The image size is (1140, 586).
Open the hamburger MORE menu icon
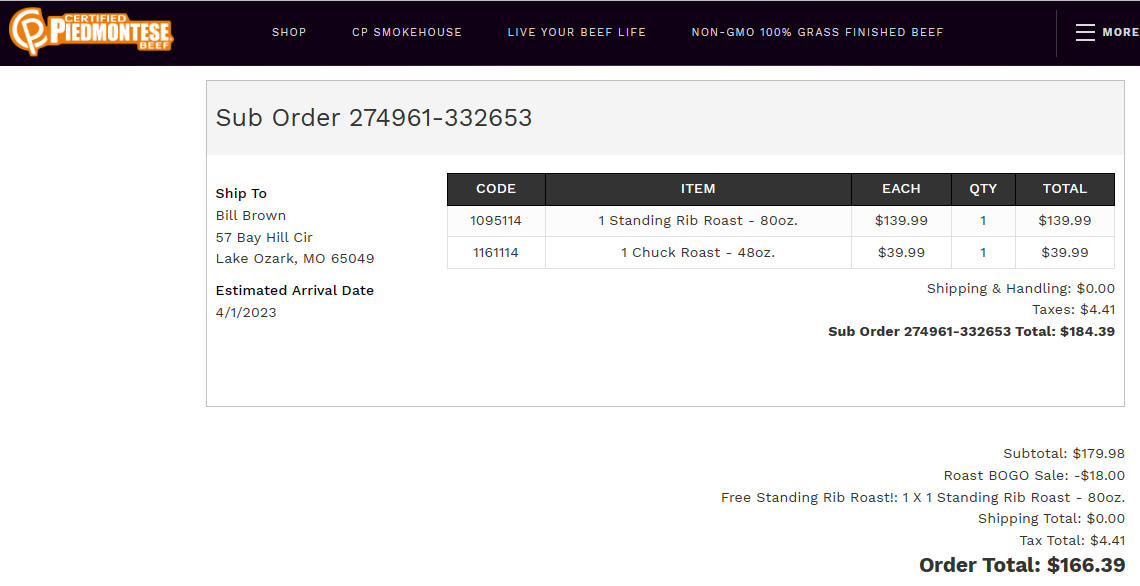tap(1085, 32)
